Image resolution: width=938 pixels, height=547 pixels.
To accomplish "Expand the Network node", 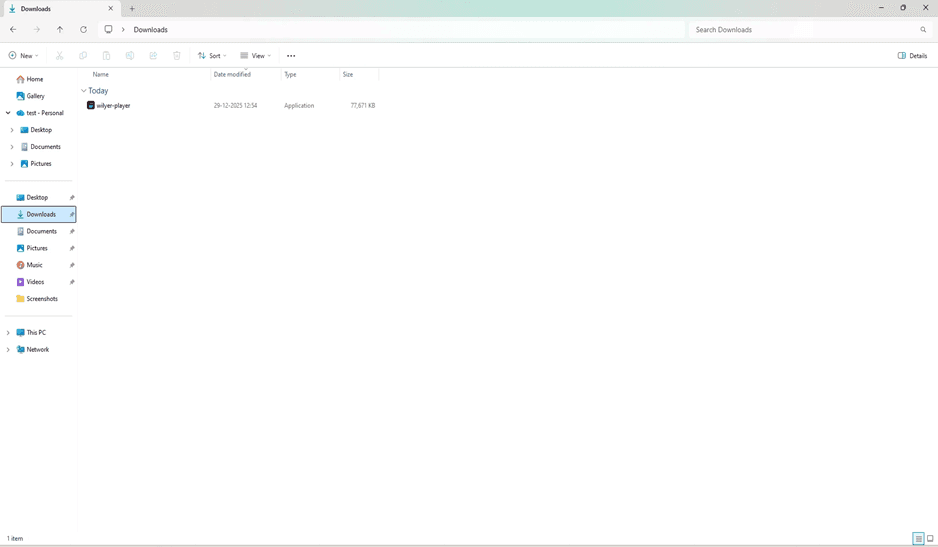I will click(x=8, y=350).
